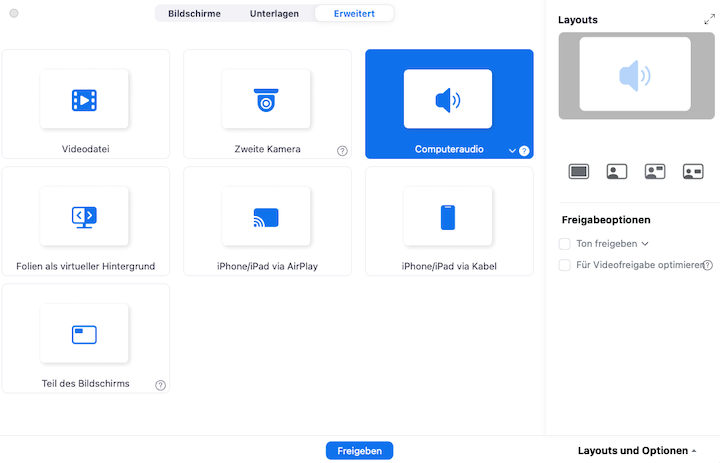
Task: Select the Computeraudio speaker icon
Action: 448,100
